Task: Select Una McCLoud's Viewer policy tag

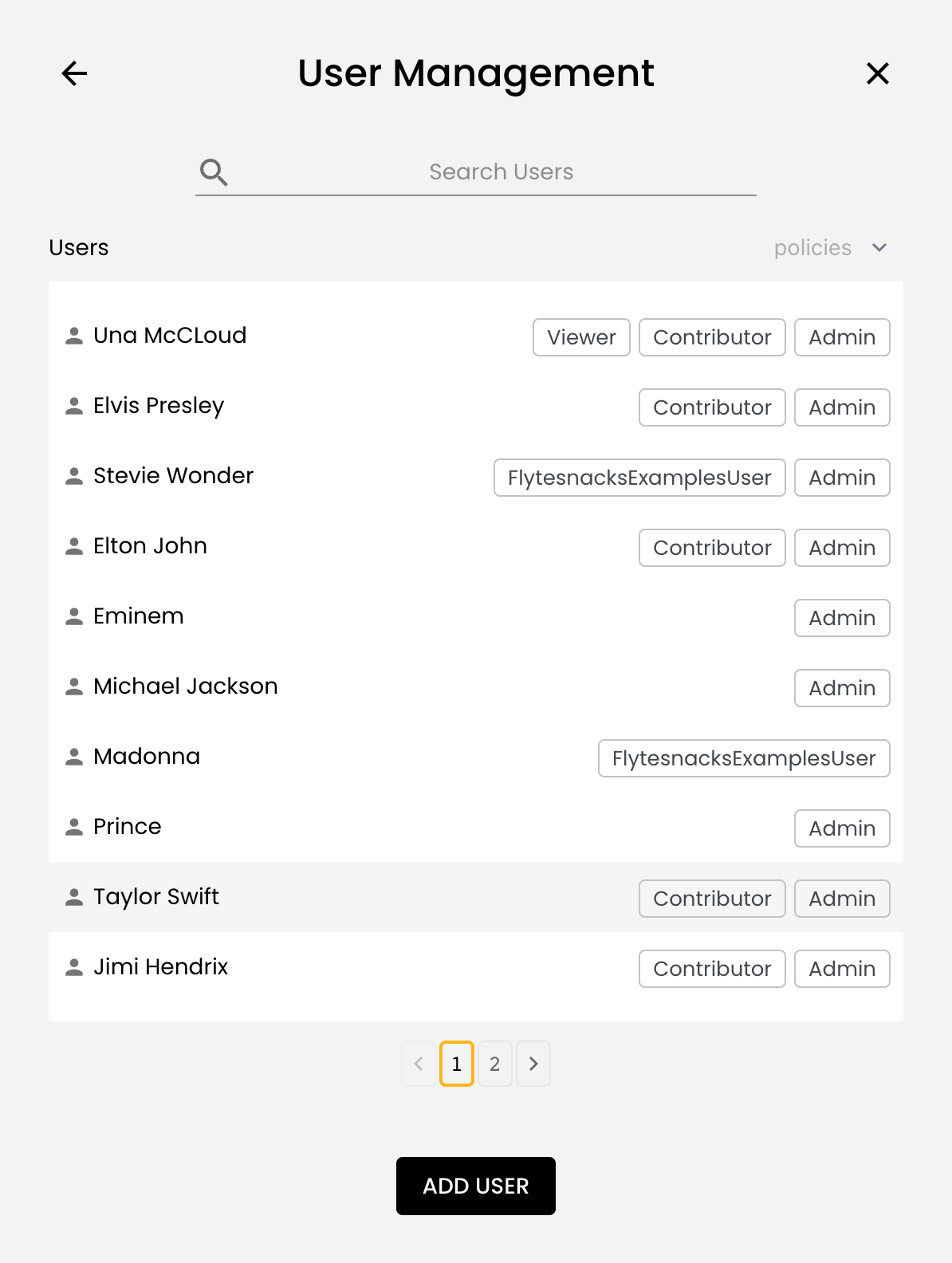Action: point(581,337)
